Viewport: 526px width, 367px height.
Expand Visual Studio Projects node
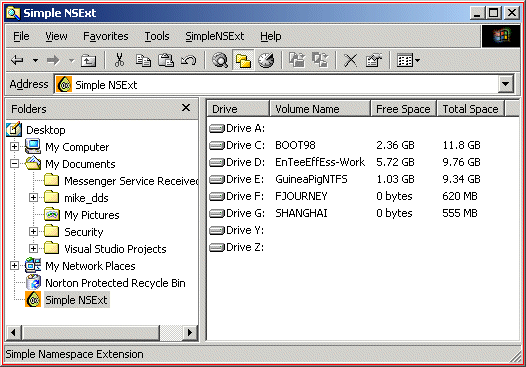[33, 249]
